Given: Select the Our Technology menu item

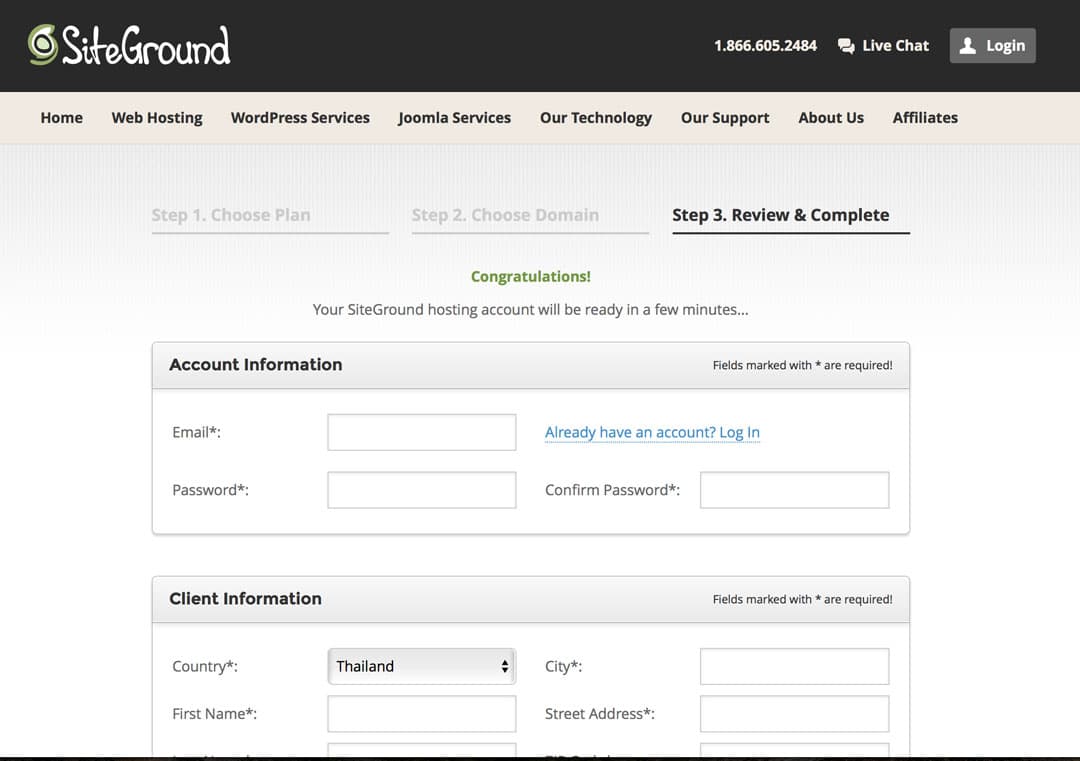Looking at the screenshot, I should [595, 117].
